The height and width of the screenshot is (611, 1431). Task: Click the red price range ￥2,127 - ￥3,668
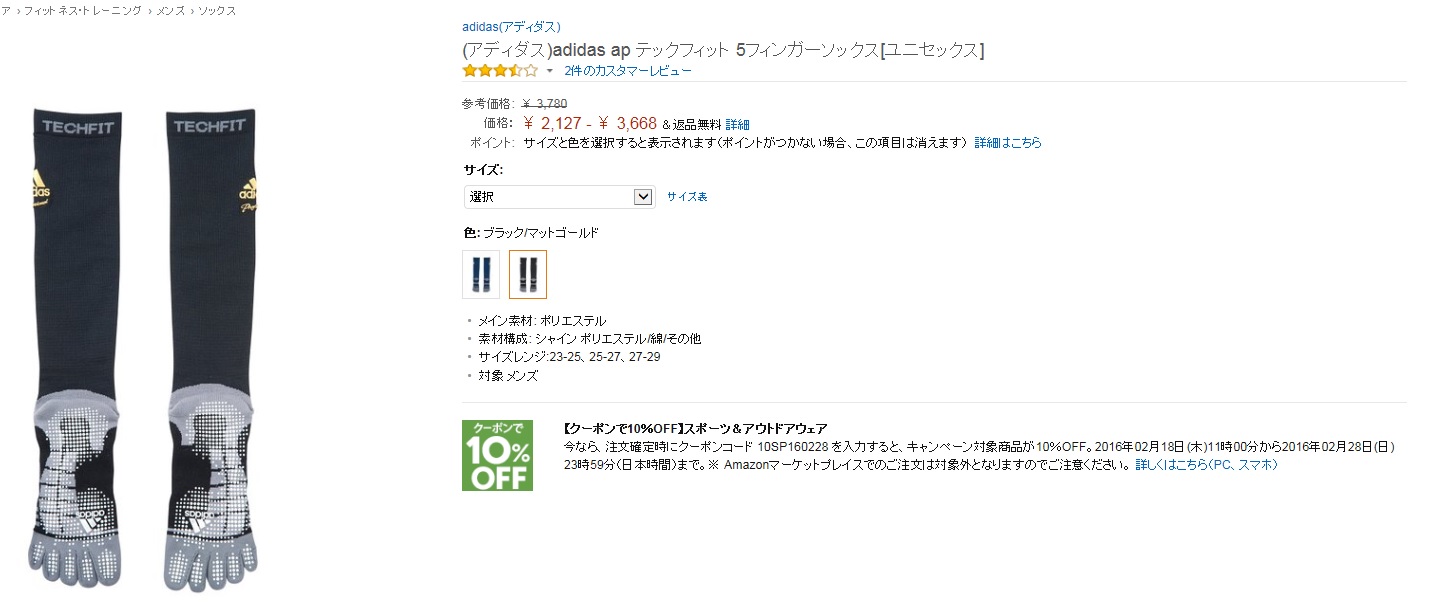(590, 124)
